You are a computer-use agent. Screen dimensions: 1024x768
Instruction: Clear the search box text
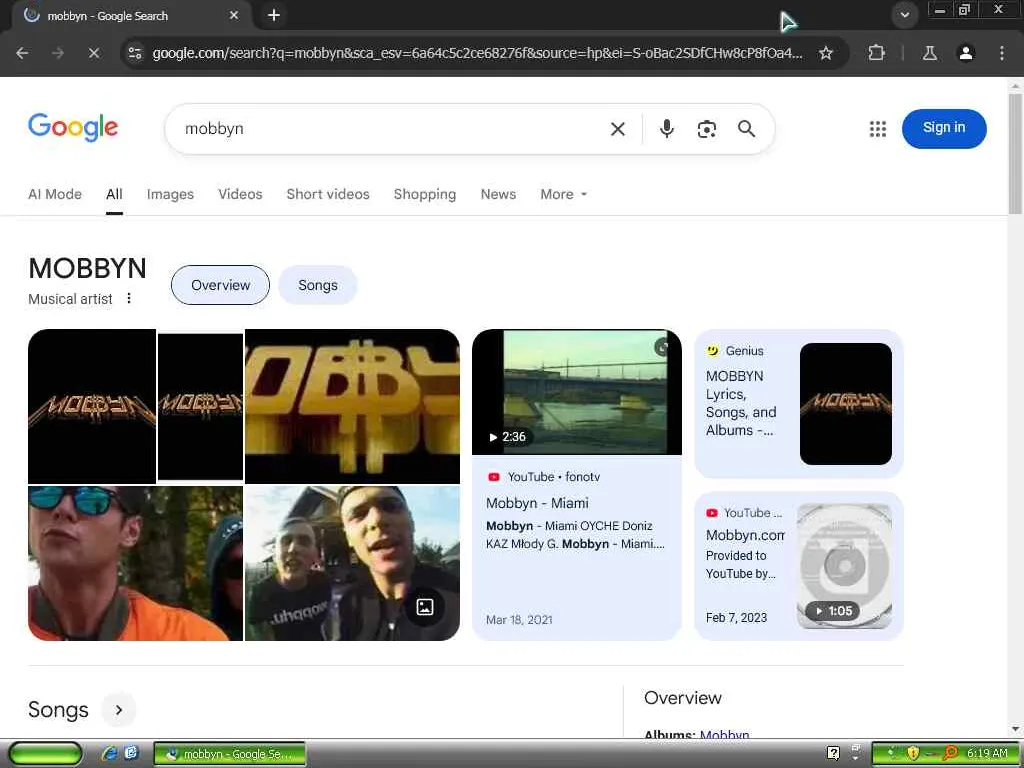(618, 129)
